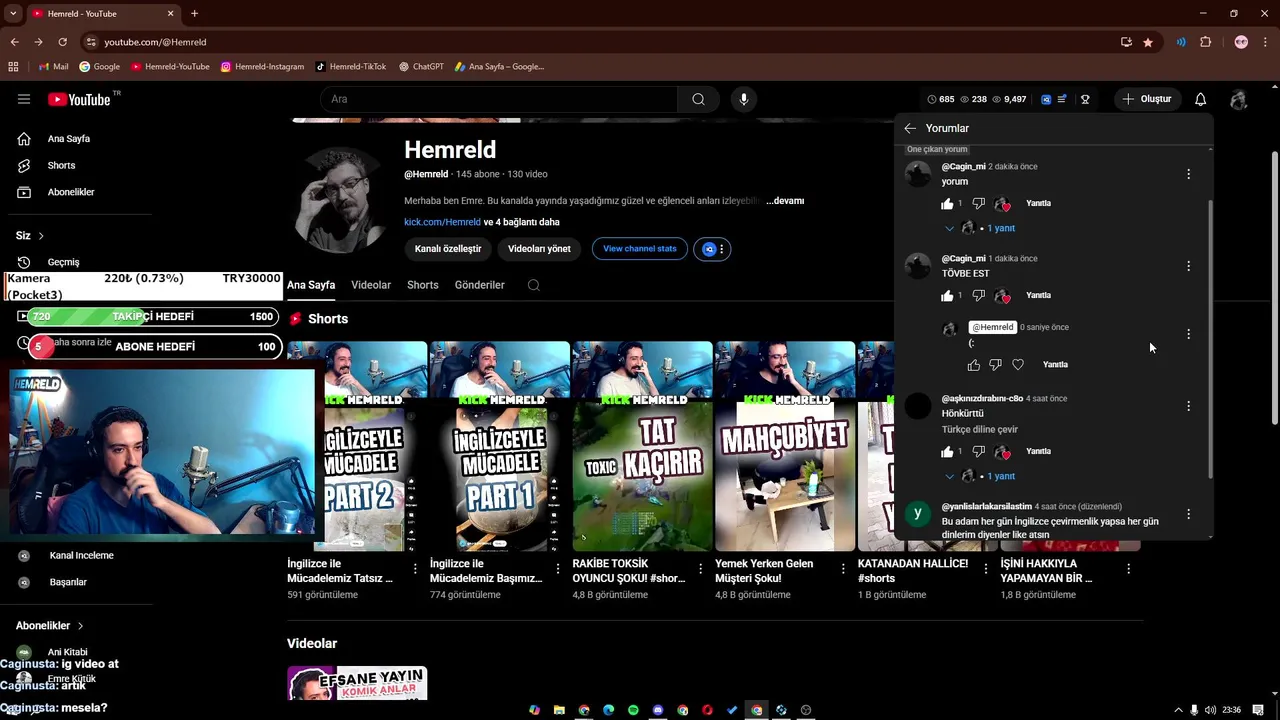
Task: Click the 'Oluştur' create button
Action: 1146,99
